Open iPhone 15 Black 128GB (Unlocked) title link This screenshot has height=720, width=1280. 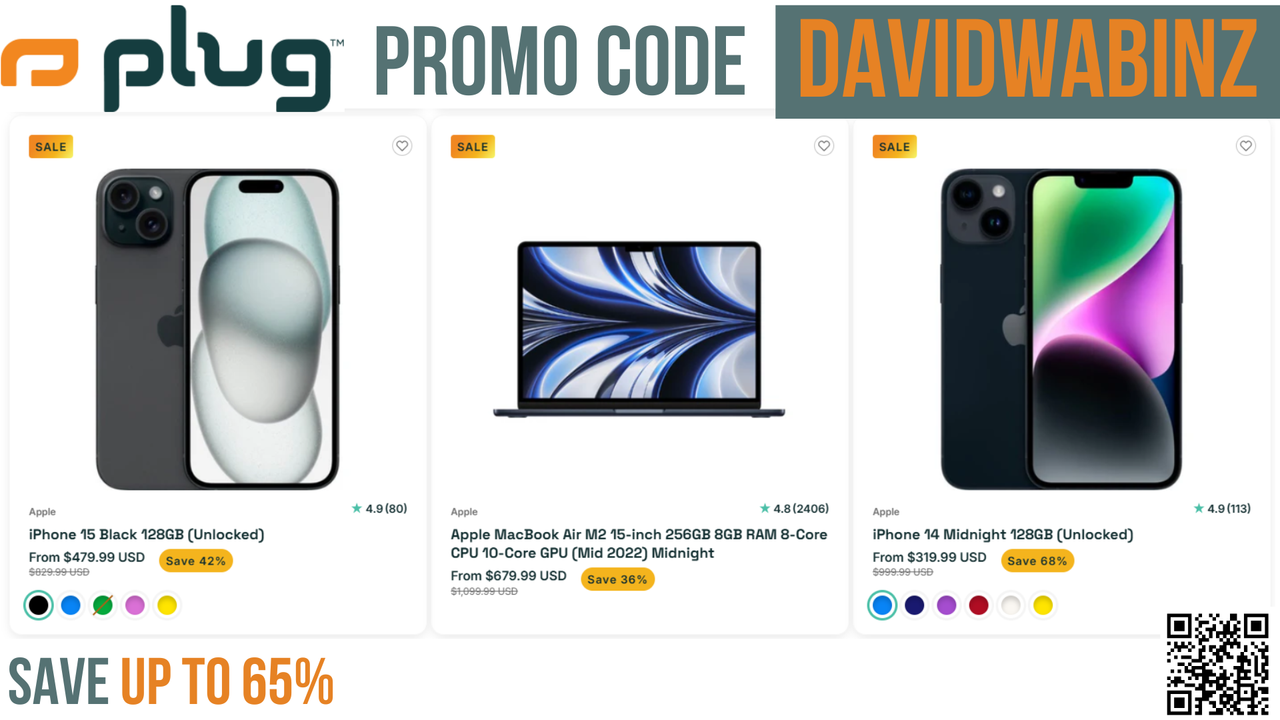point(147,535)
